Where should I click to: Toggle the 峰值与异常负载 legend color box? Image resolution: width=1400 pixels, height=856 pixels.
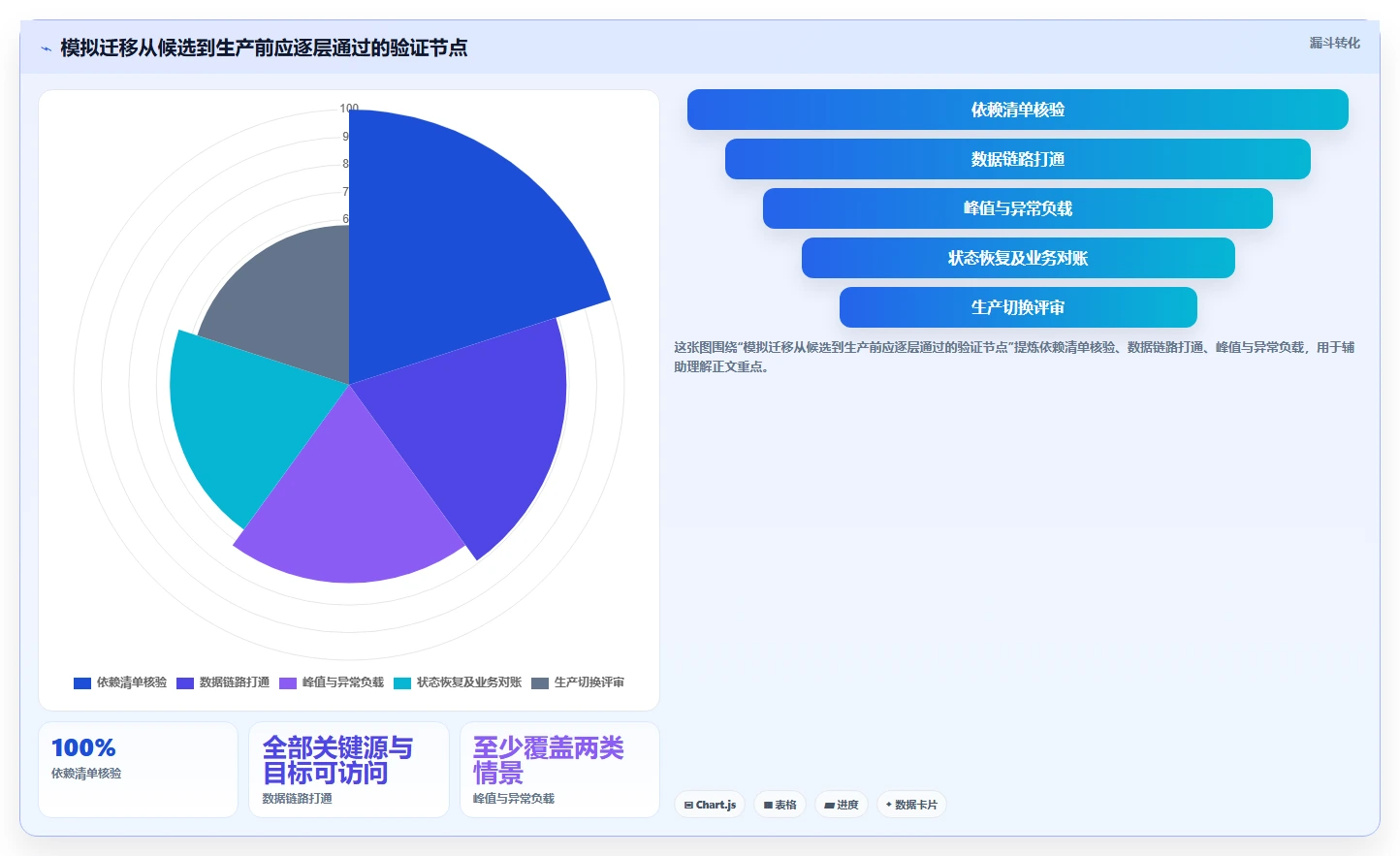(x=288, y=682)
